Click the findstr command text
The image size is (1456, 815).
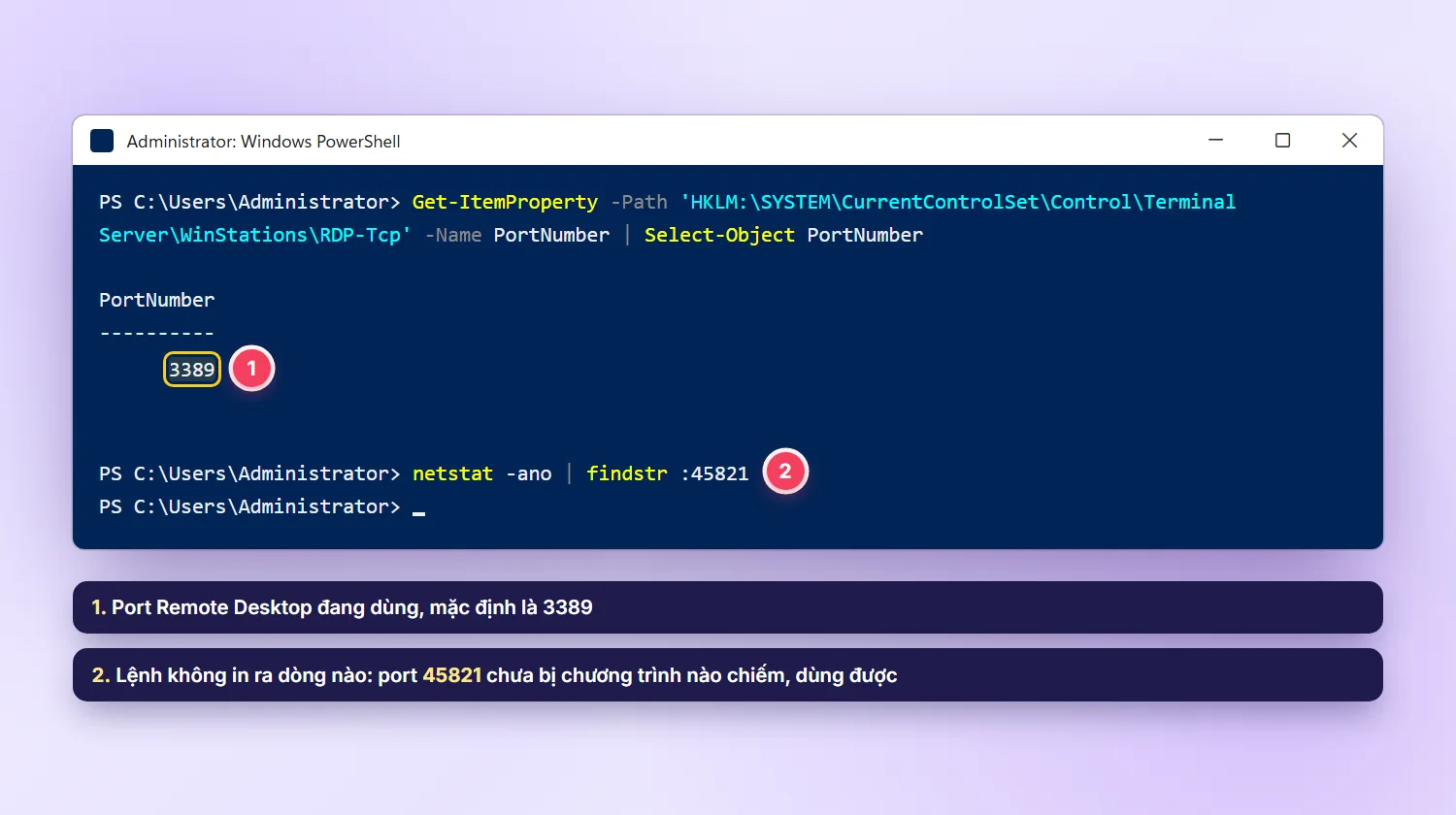[627, 473]
